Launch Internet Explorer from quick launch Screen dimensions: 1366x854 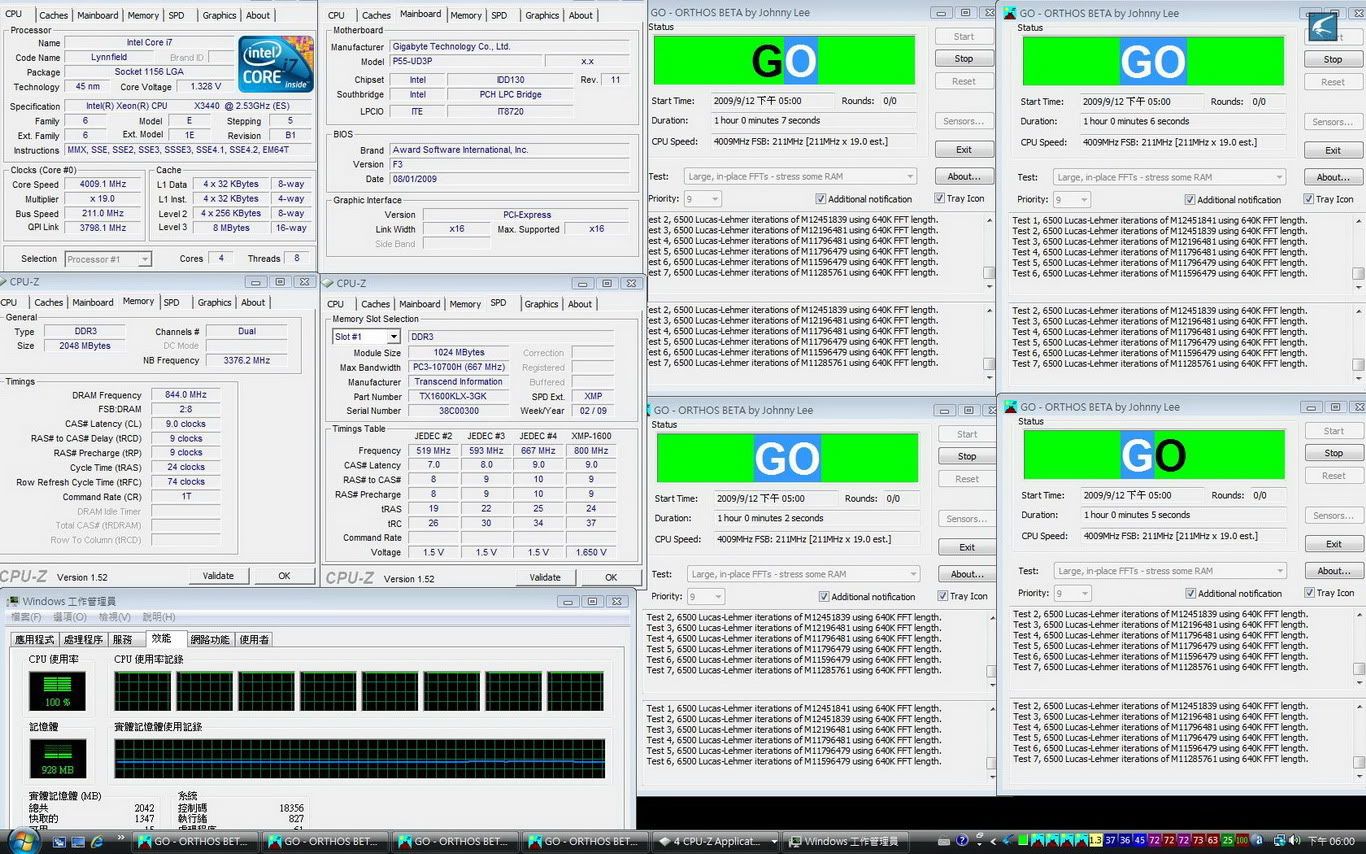point(99,842)
